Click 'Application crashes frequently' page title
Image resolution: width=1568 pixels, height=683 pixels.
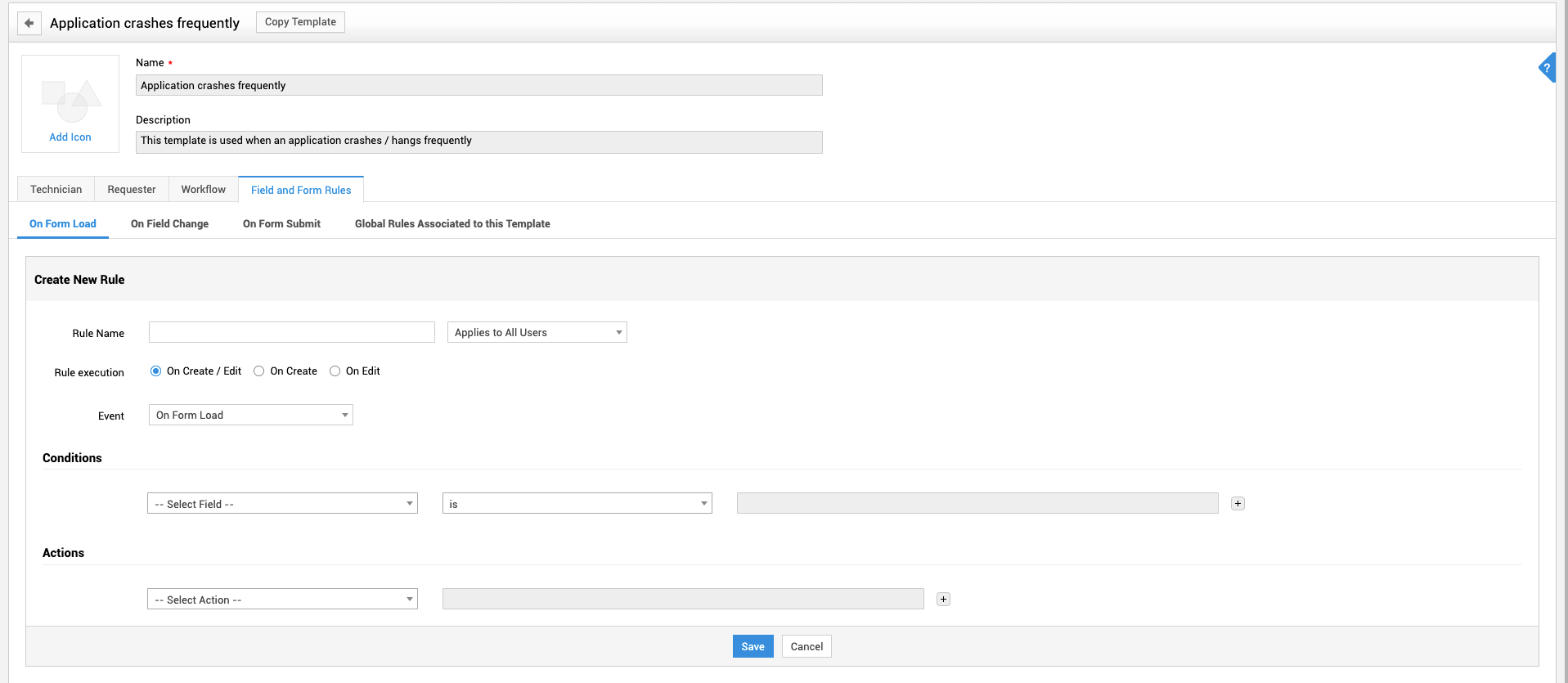click(x=145, y=23)
